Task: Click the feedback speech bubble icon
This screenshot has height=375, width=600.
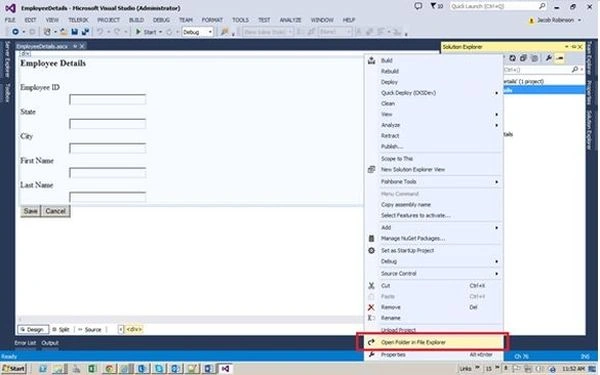Action: click(418, 7)
